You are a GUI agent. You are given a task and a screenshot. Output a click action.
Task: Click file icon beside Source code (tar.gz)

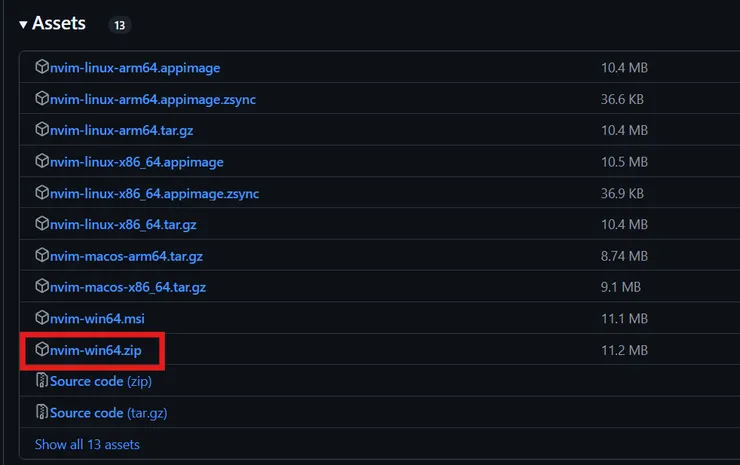42,412
